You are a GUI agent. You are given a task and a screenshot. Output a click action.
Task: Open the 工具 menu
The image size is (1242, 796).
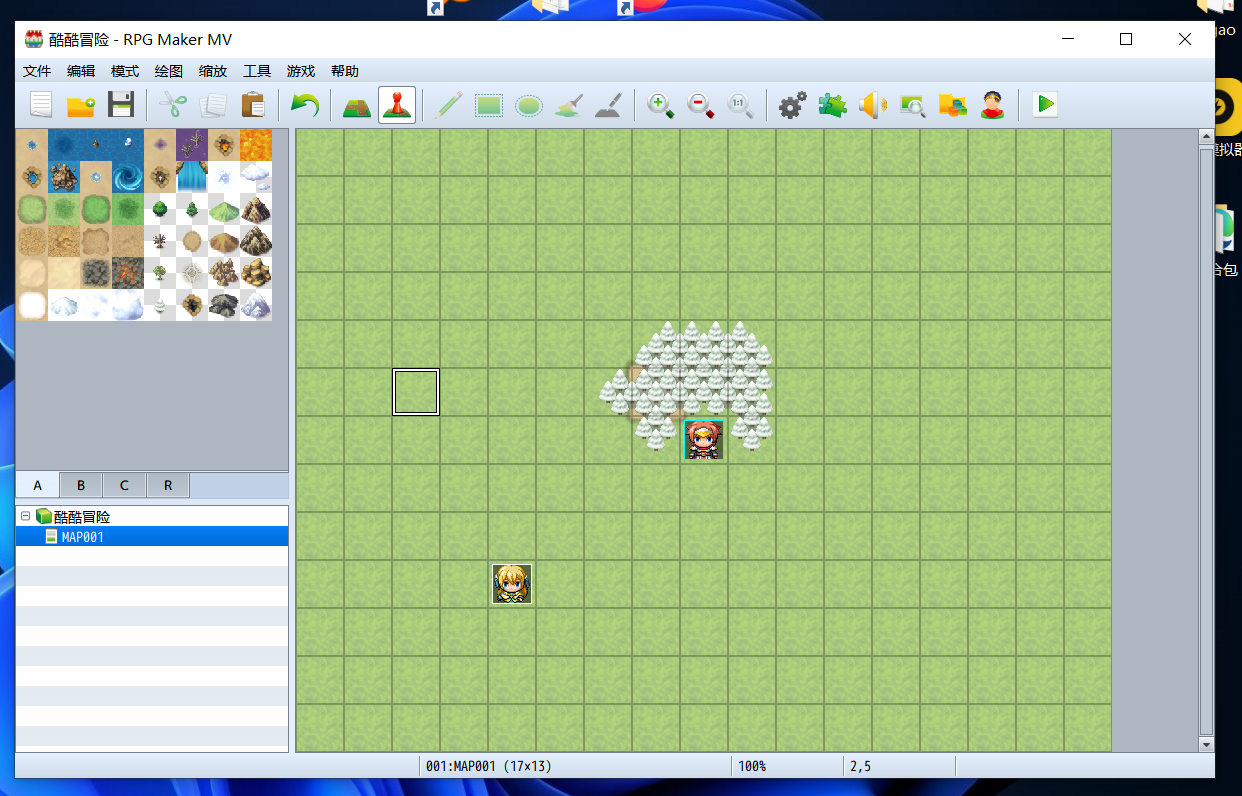tap(257, 71)
